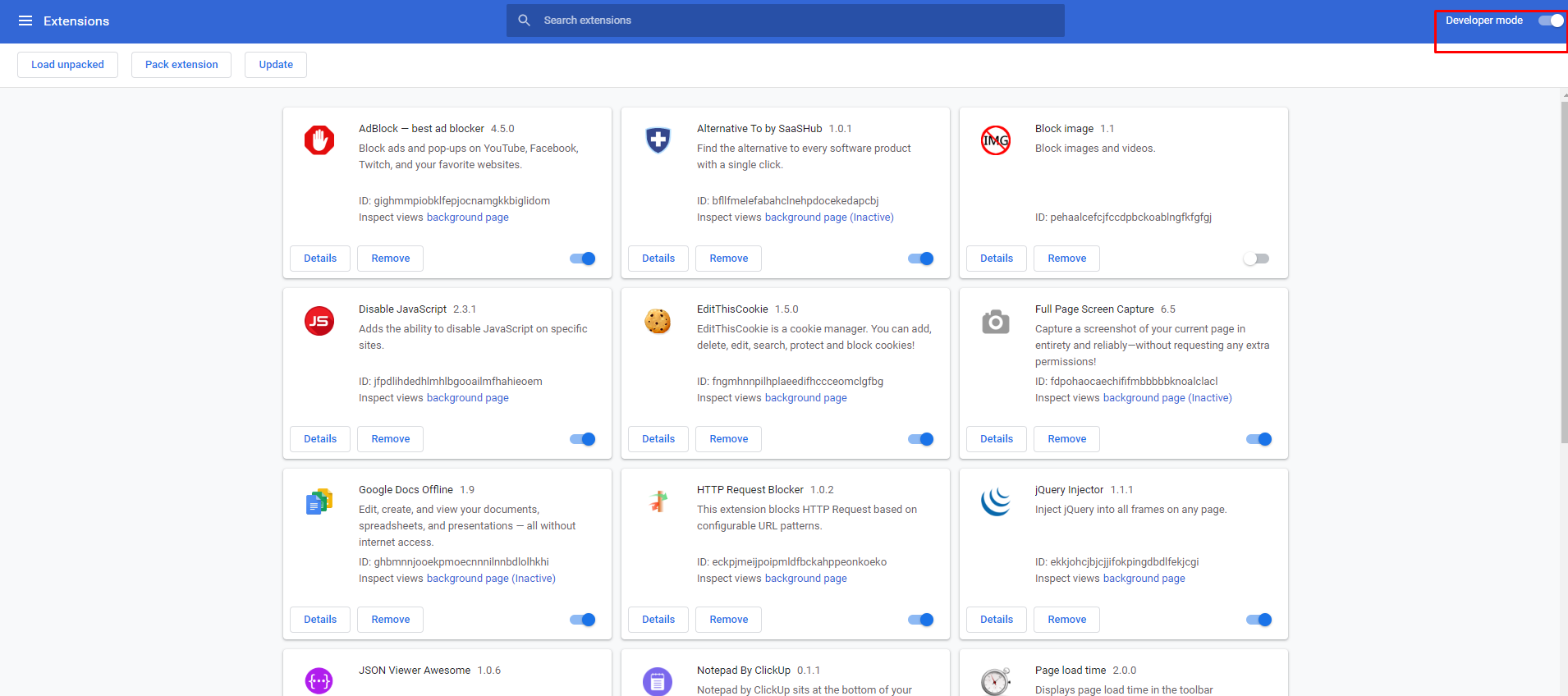The image size is (1568, 696).
Task: Remove the Block image extension
Action: 1067,259
